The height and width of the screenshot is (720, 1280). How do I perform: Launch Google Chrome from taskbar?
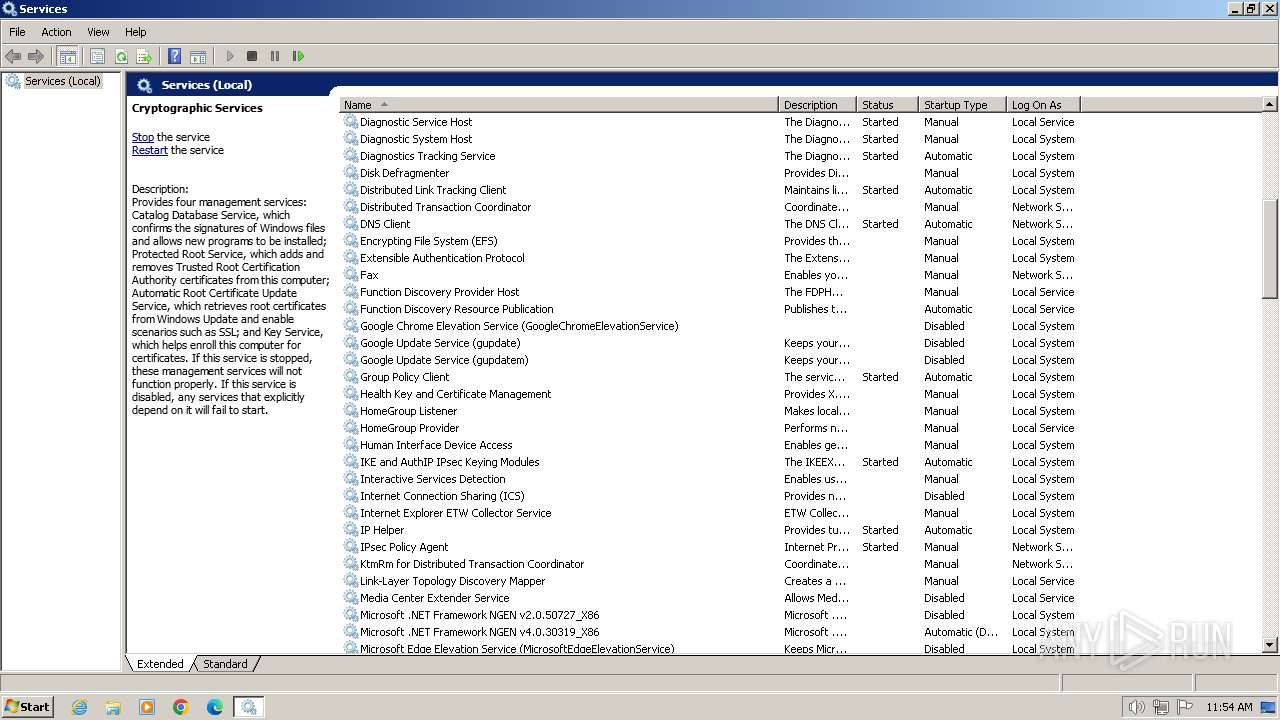(181, 707)
